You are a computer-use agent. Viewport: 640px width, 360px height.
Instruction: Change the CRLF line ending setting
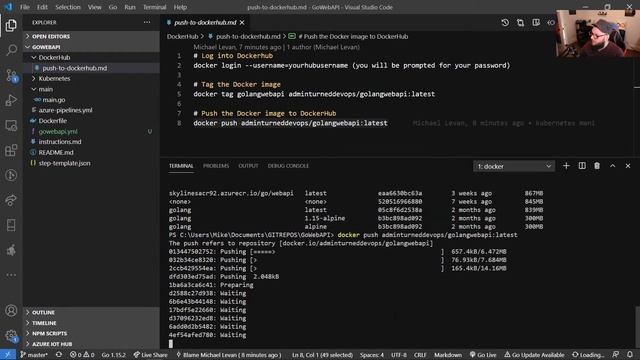[420, 355]
